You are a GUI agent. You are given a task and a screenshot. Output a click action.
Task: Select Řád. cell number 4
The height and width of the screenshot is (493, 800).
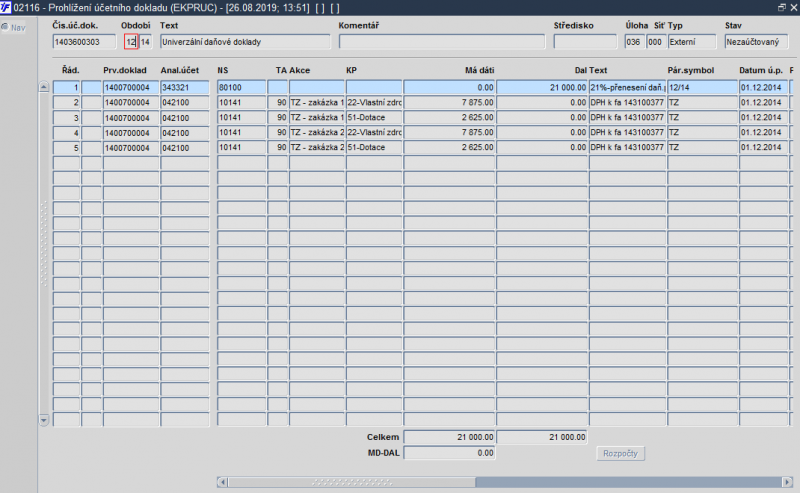tap(66, 133)
